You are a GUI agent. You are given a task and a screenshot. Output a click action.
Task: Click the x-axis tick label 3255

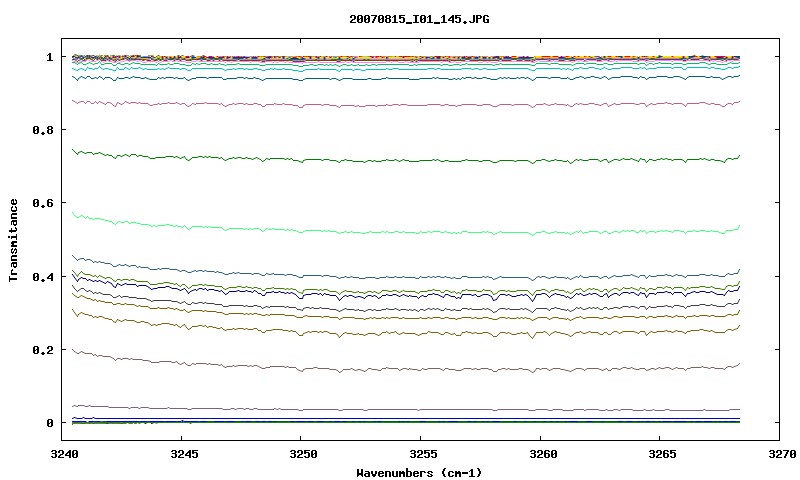(x=423, y=454)
